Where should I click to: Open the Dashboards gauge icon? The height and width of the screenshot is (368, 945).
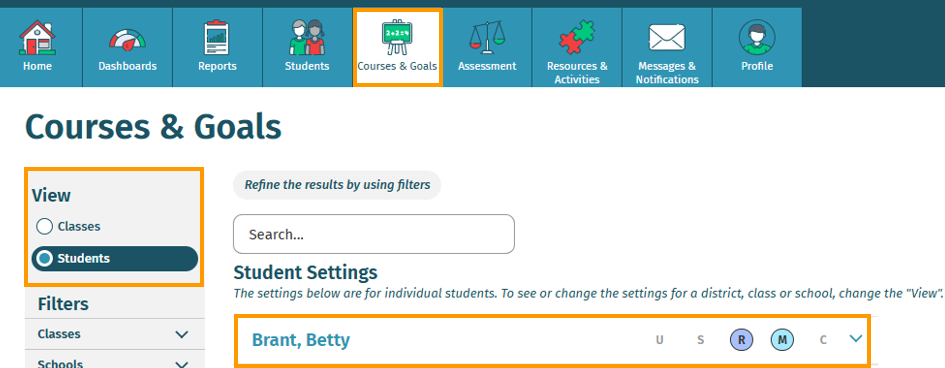[127, 40]
